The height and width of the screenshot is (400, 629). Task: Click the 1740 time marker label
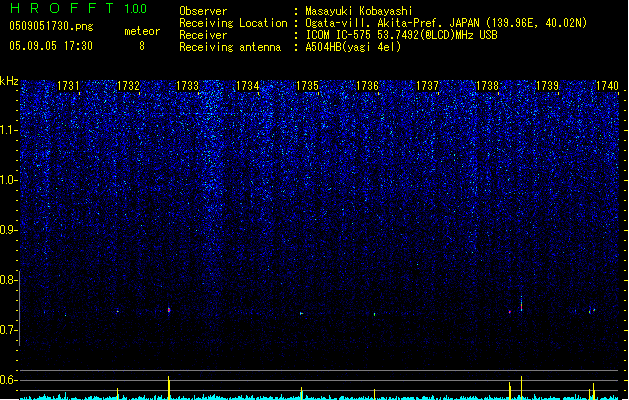coord(607,86)
